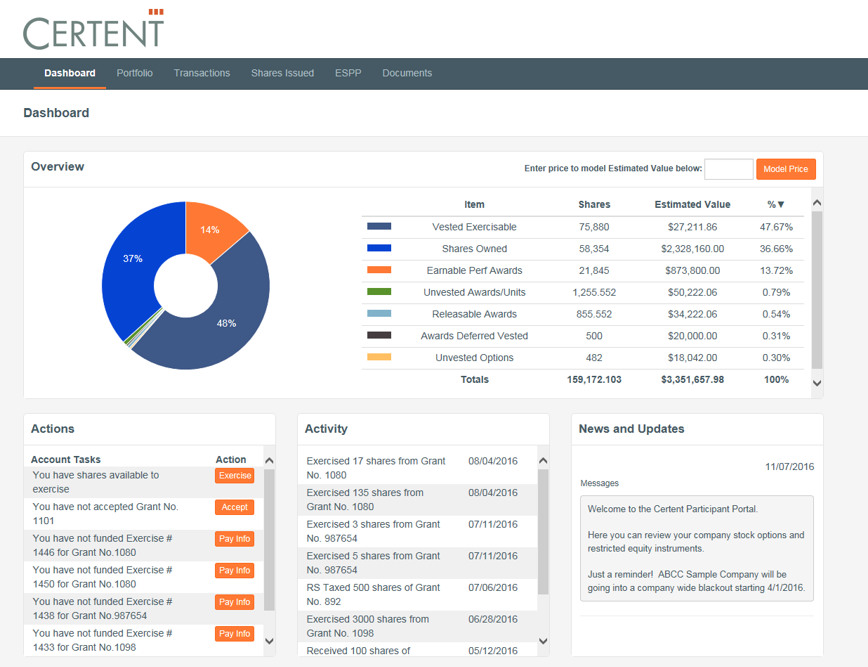Click the 11/07/2016 news date
868x667 pixels.
[x=789, y=467]
